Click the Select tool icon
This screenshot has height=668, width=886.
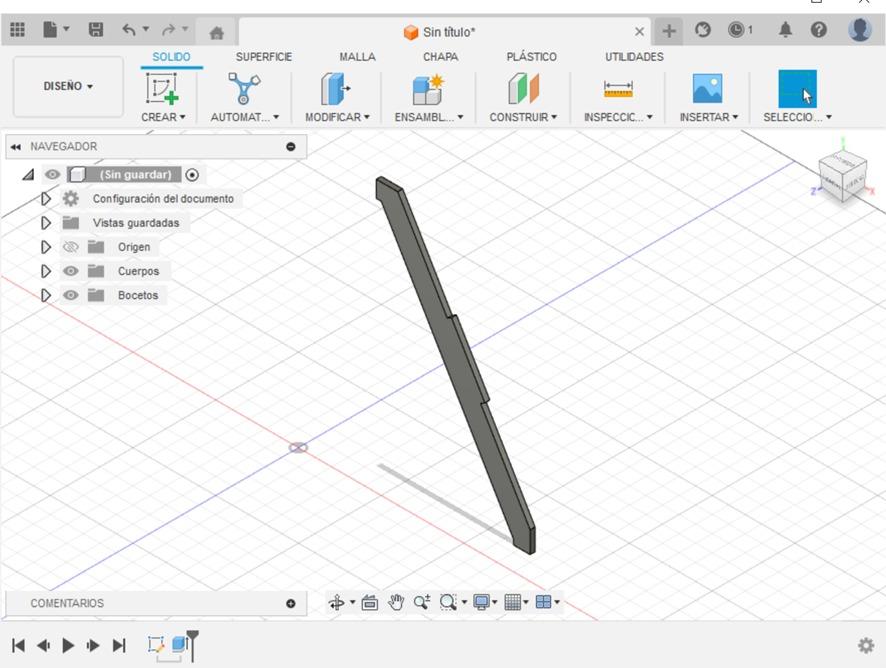pyautogui.click(x=797, y=89)
